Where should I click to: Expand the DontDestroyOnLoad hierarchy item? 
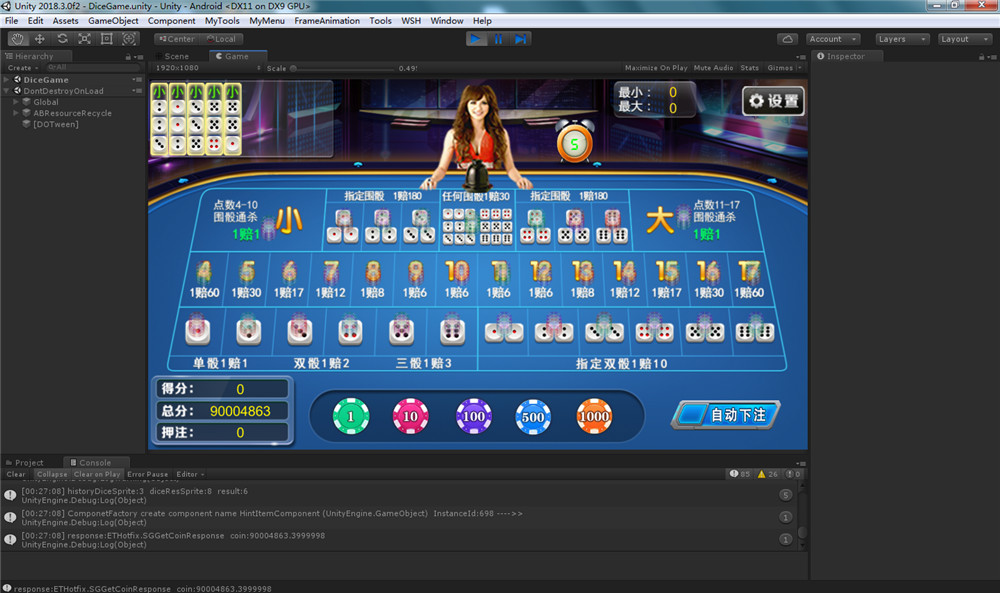point(8,89)
